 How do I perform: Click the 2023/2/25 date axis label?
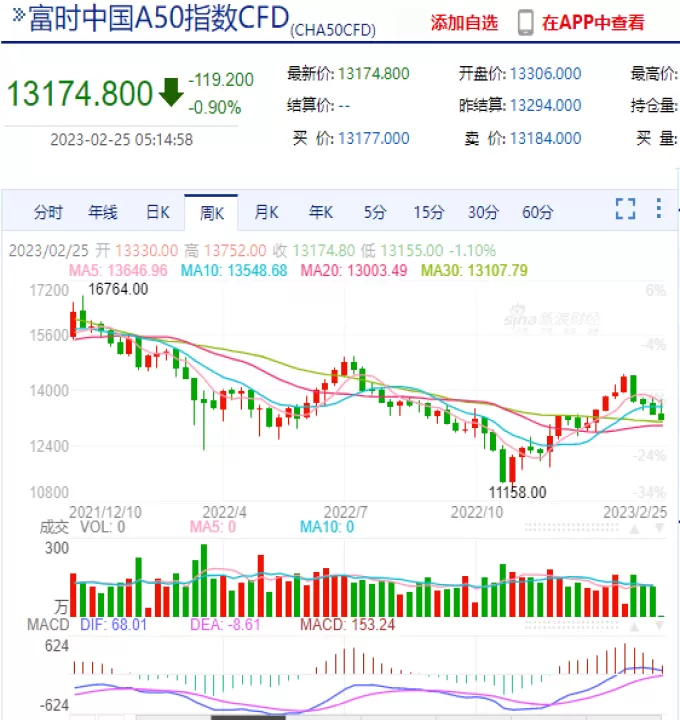pyautogui.click(x=635, y=512)
